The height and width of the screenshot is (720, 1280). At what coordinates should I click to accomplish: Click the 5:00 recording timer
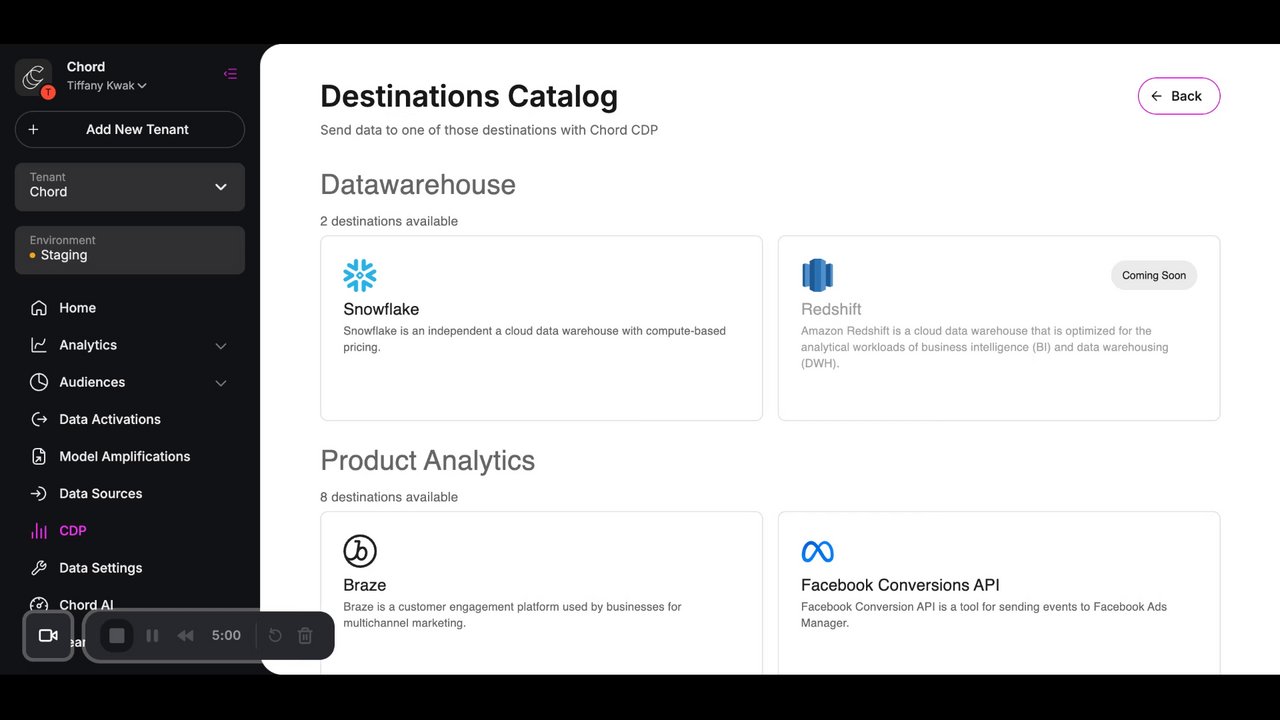pyautogui.click(x=226, y=636)
